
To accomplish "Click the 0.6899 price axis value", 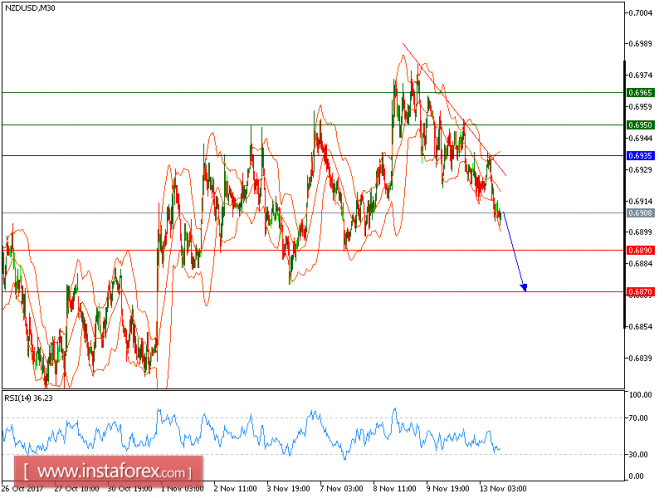I will coord(641,232).
